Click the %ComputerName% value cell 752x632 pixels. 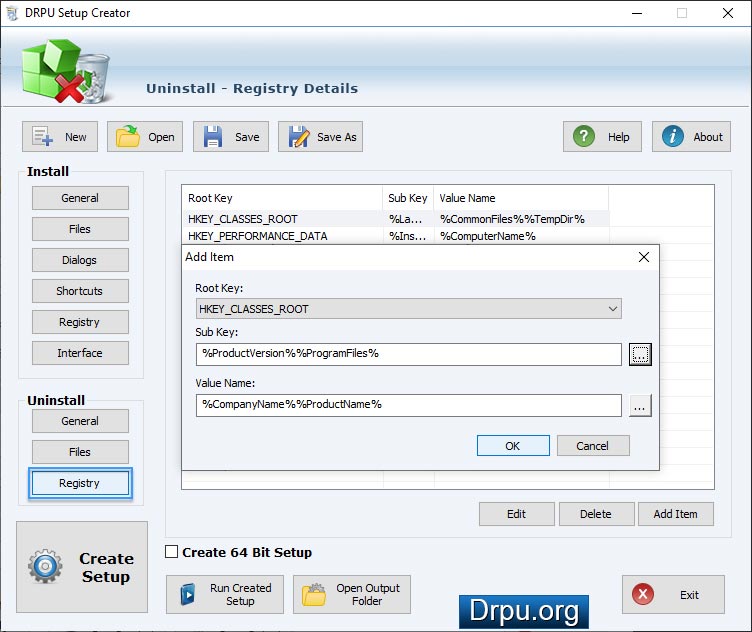coord(488,236)
